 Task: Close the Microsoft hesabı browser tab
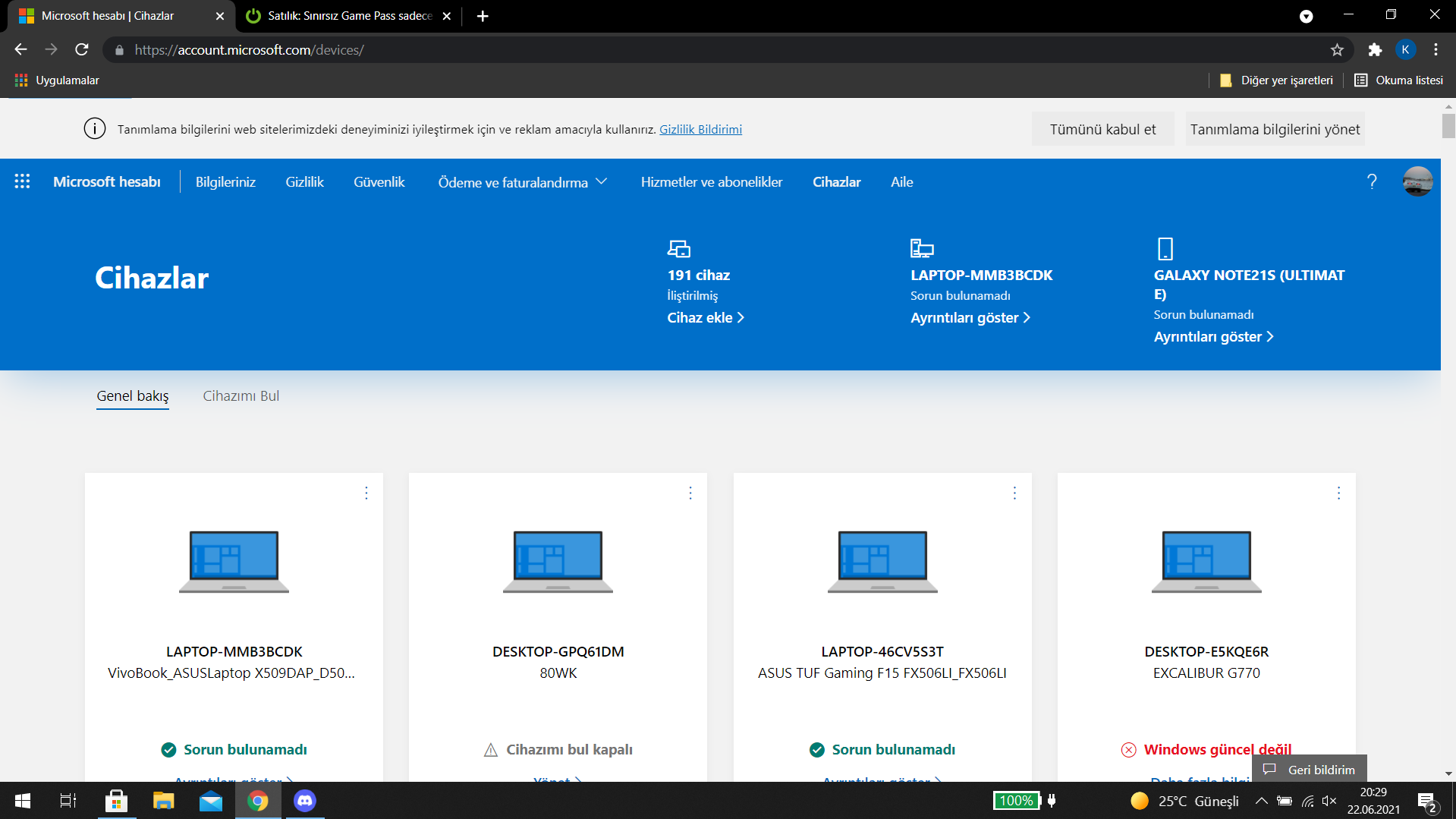coord(220,16)
